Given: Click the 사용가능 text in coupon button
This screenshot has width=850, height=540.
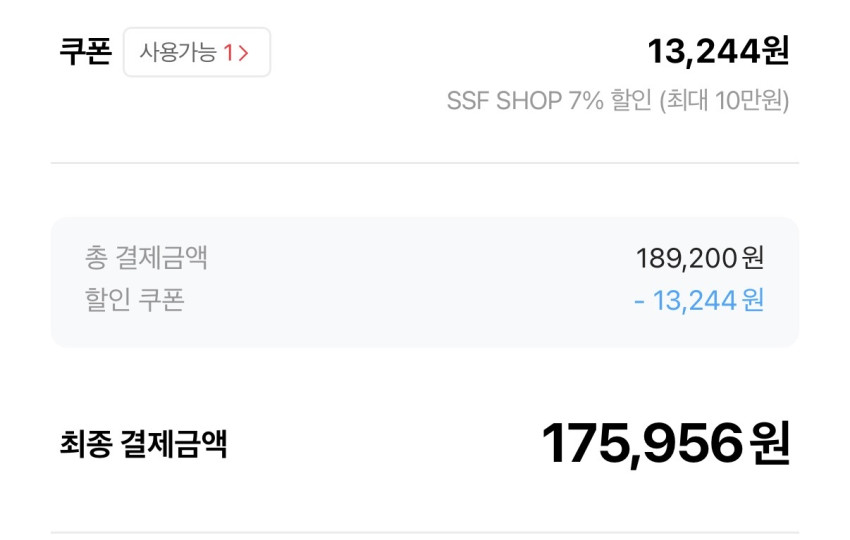Looking at the screenshot, I should pyautogui.click(x=179, y=53).
